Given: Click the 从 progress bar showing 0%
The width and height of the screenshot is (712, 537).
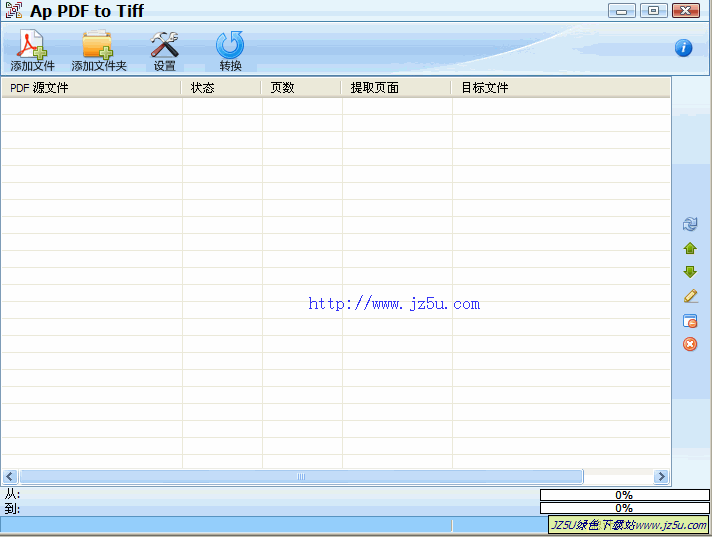Looking at the screenshot, I should click(x=624, y=495).
